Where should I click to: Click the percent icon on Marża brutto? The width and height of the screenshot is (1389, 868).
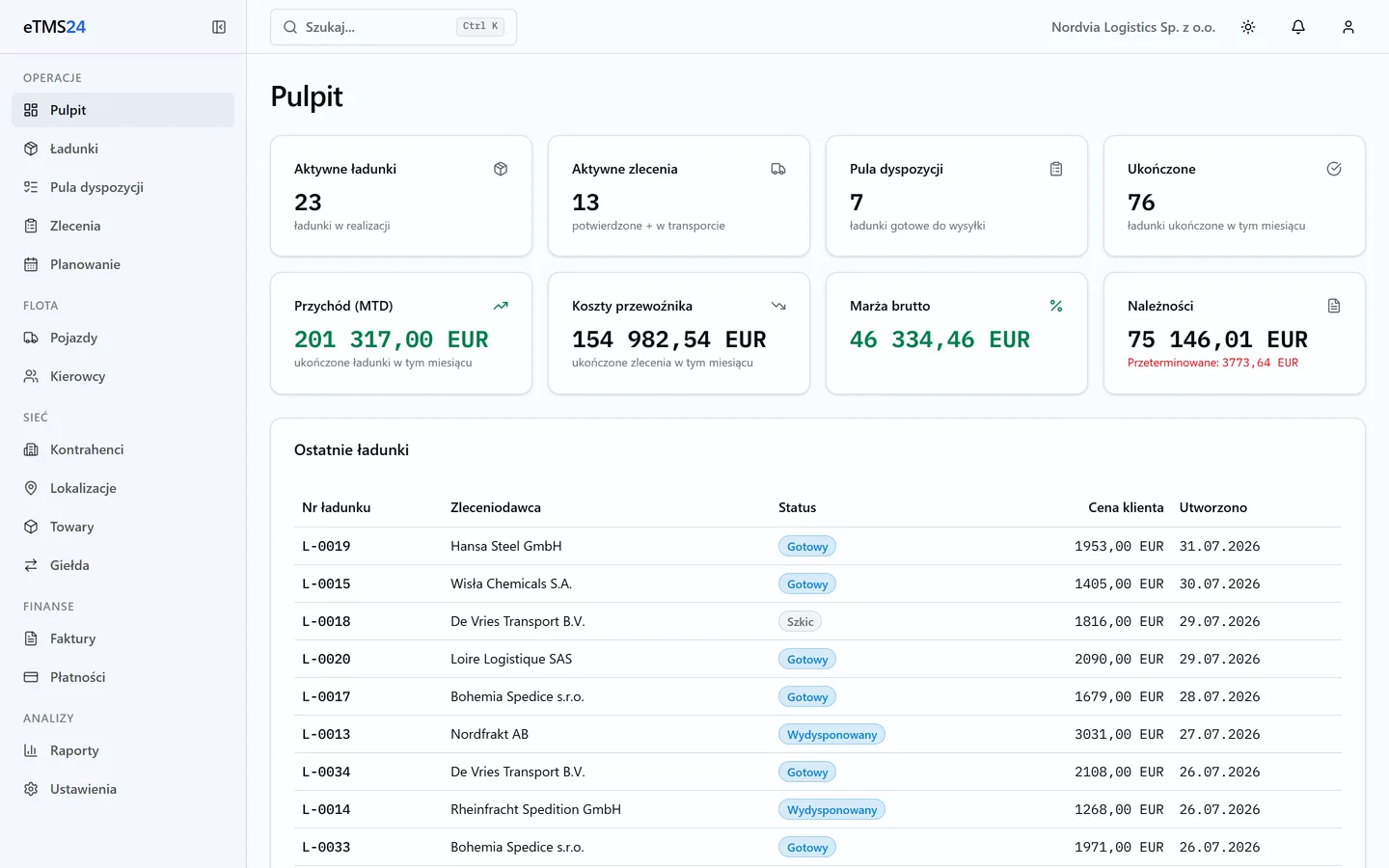[x=1056, y=306]
